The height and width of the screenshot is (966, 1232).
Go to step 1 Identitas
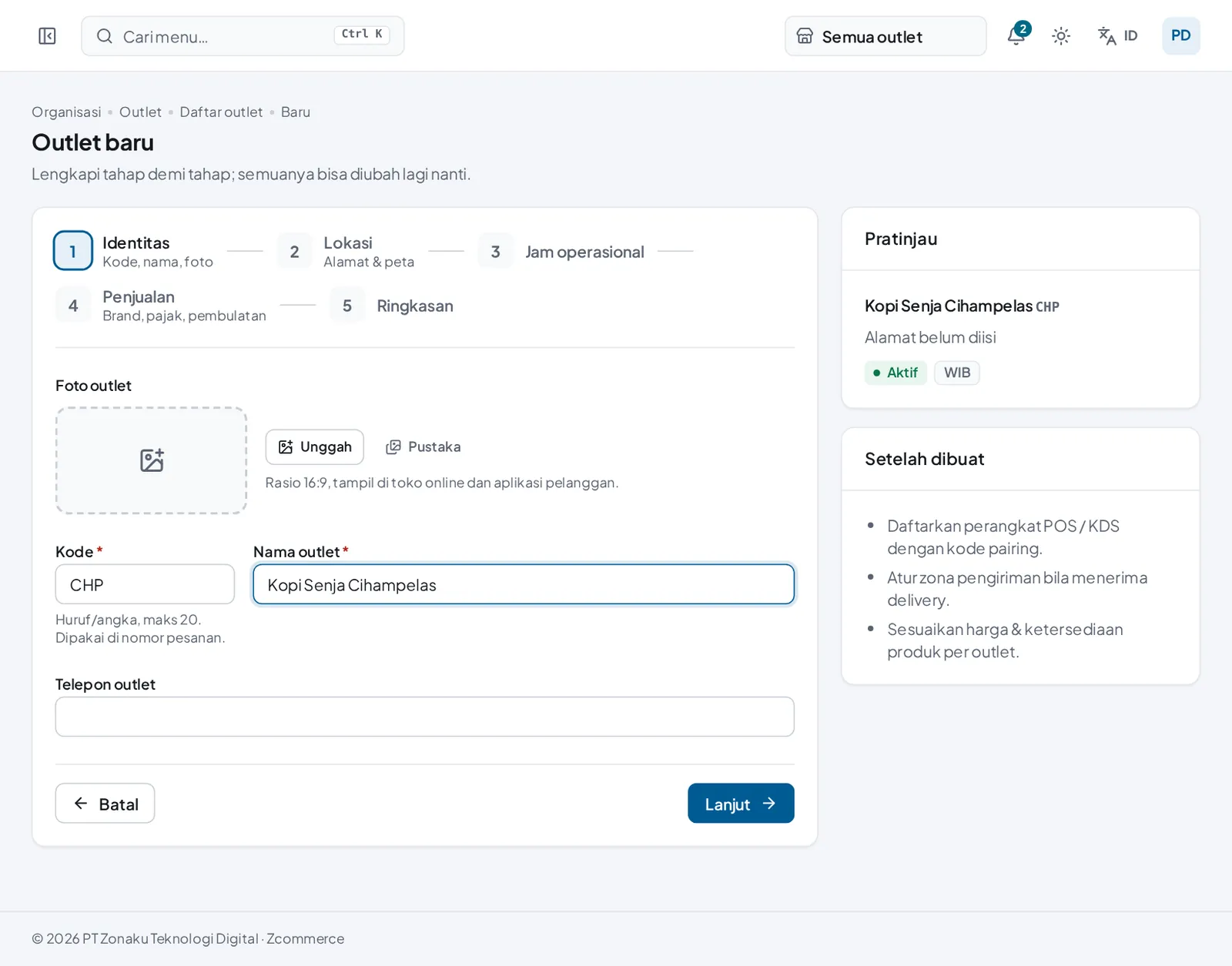(x=133, y=251)
